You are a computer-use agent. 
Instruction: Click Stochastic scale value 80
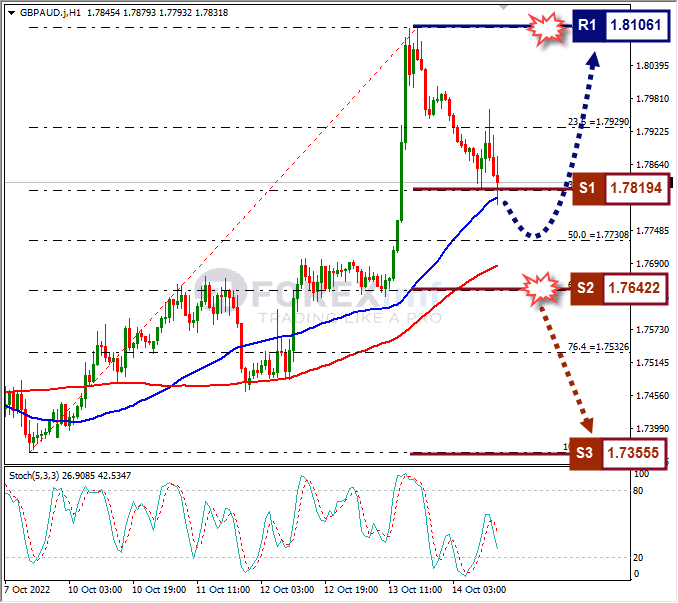(638, 491)
